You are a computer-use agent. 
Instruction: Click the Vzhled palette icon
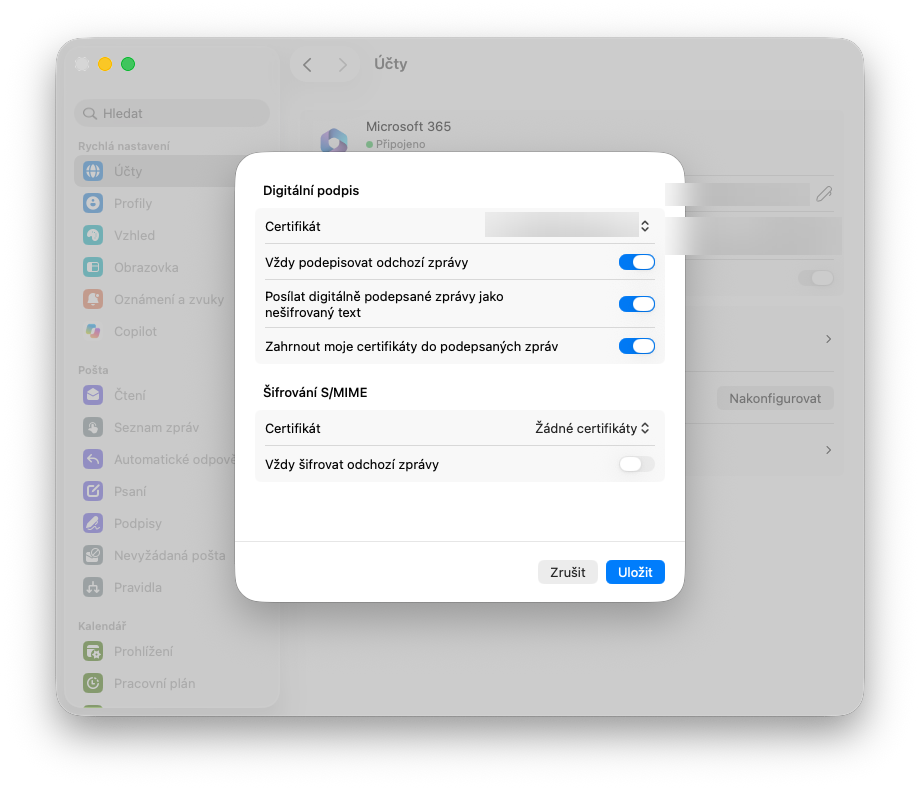coord(93,235)
